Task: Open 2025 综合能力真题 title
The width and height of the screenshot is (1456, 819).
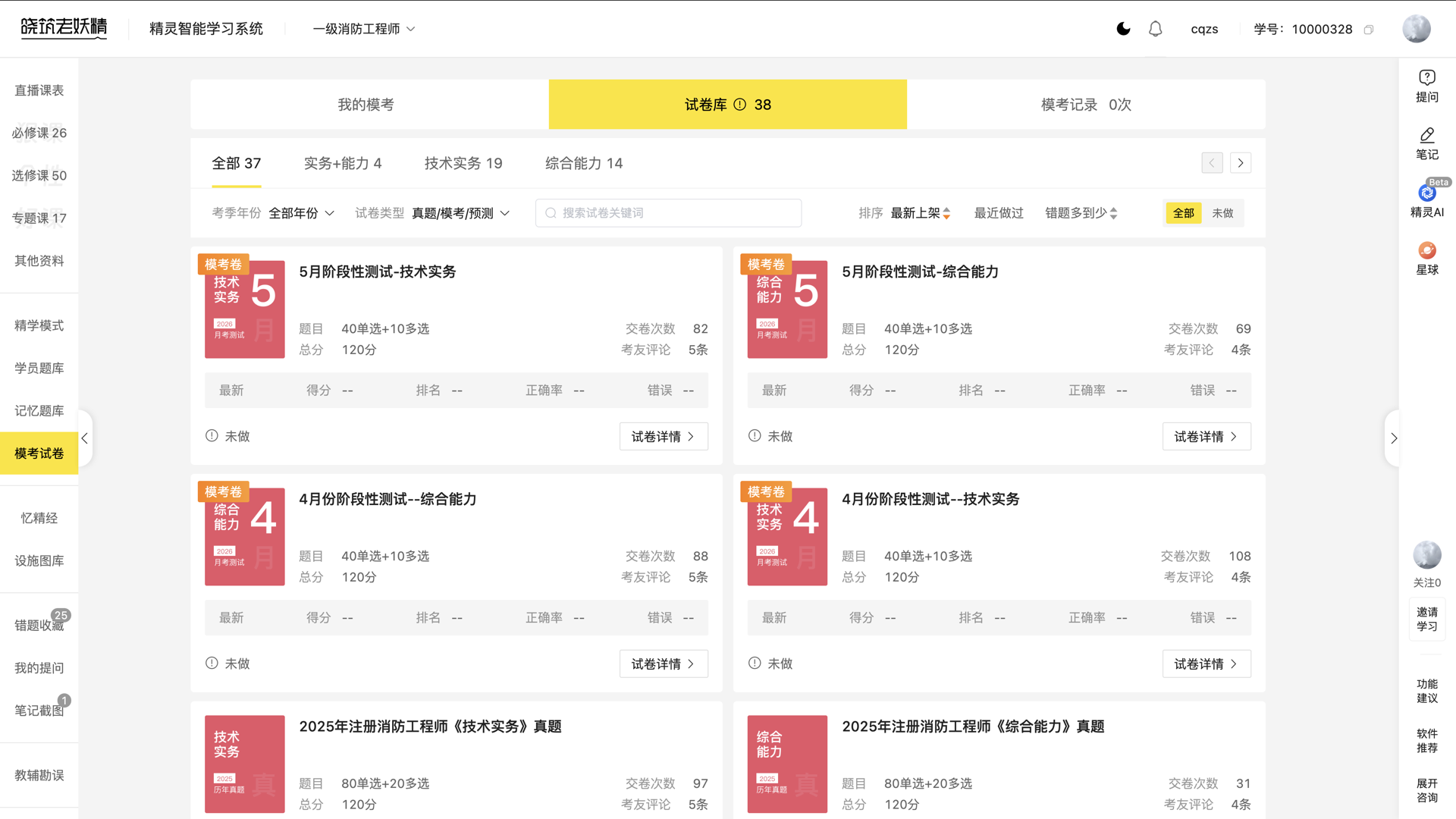Action: [x=973, y=726]
